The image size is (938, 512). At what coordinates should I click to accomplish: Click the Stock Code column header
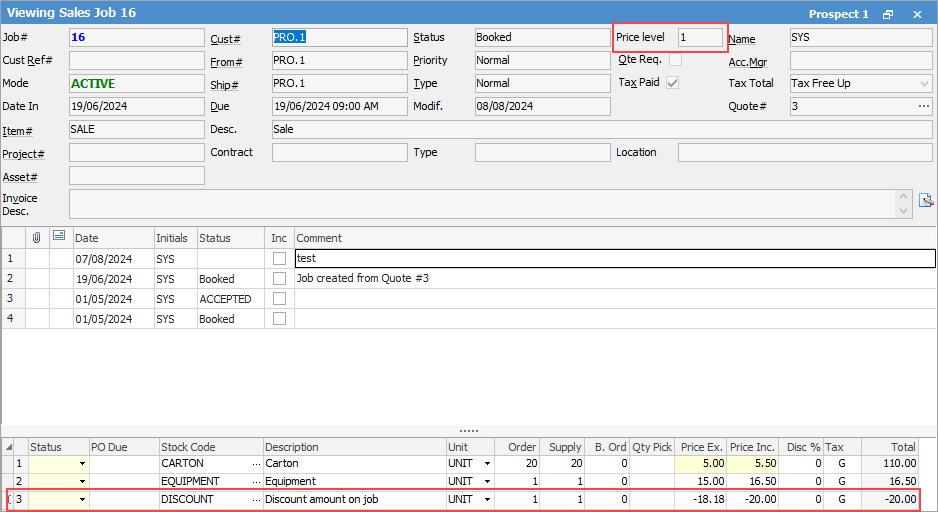click(x=188, y=447)
